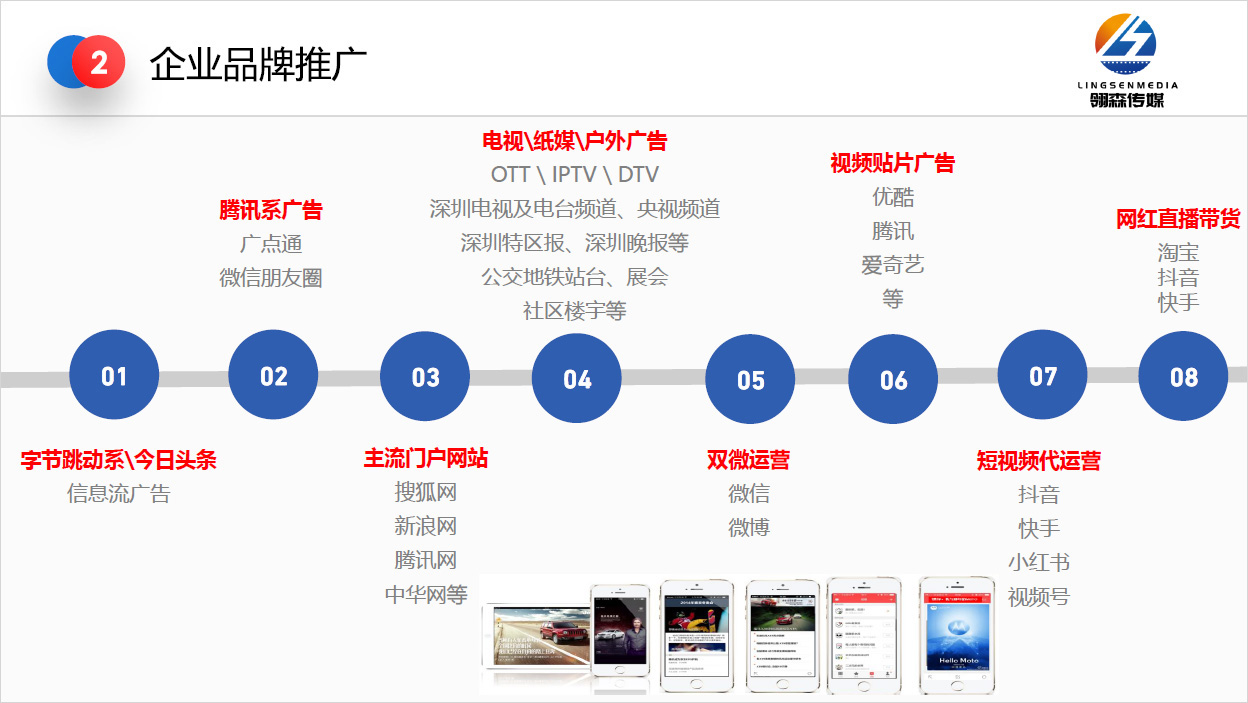Screen dimensions: 1248x703
Task: Click the Lingsen Media logo
Action: click(1127, 58)
